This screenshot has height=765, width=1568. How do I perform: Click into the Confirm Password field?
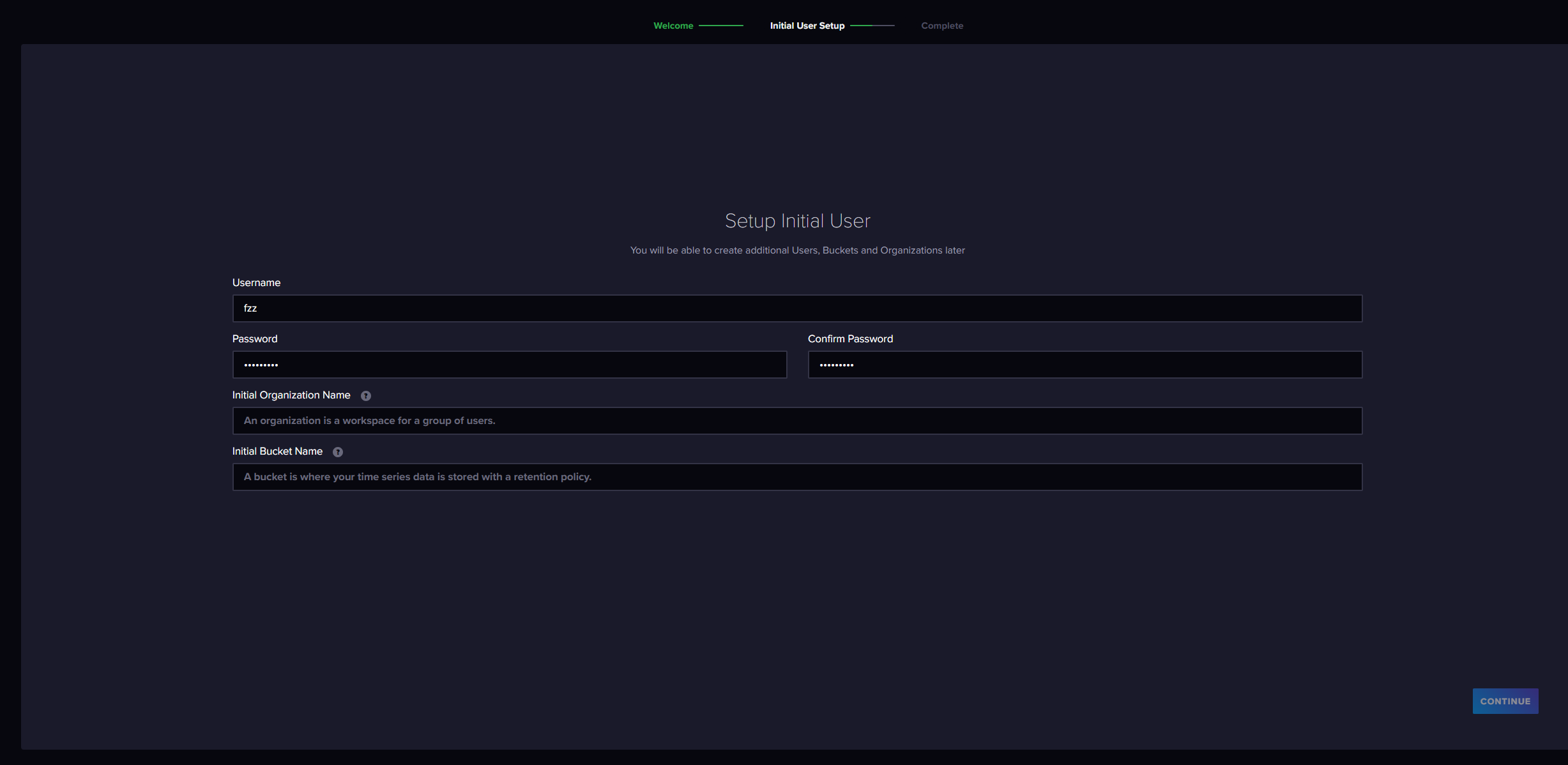[x=1085, y=365]
